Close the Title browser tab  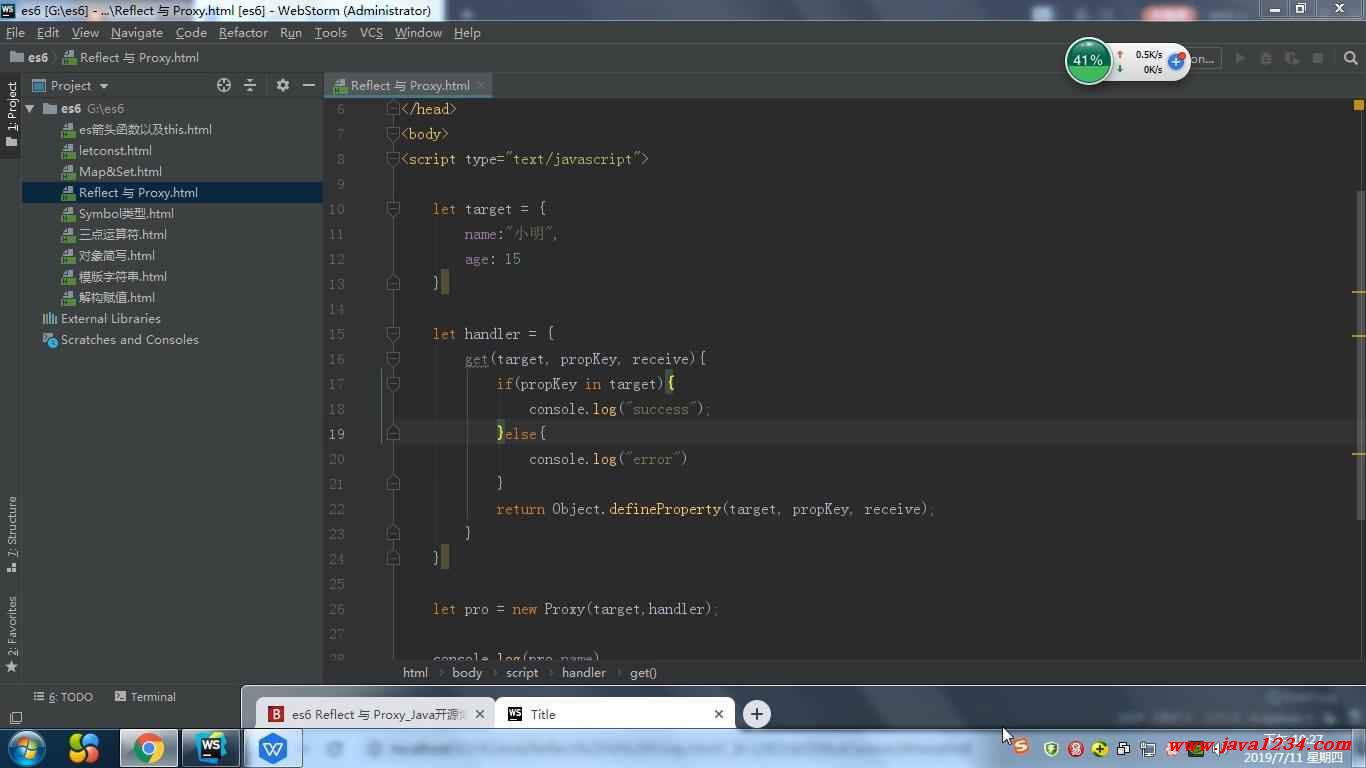click(719, 714)
